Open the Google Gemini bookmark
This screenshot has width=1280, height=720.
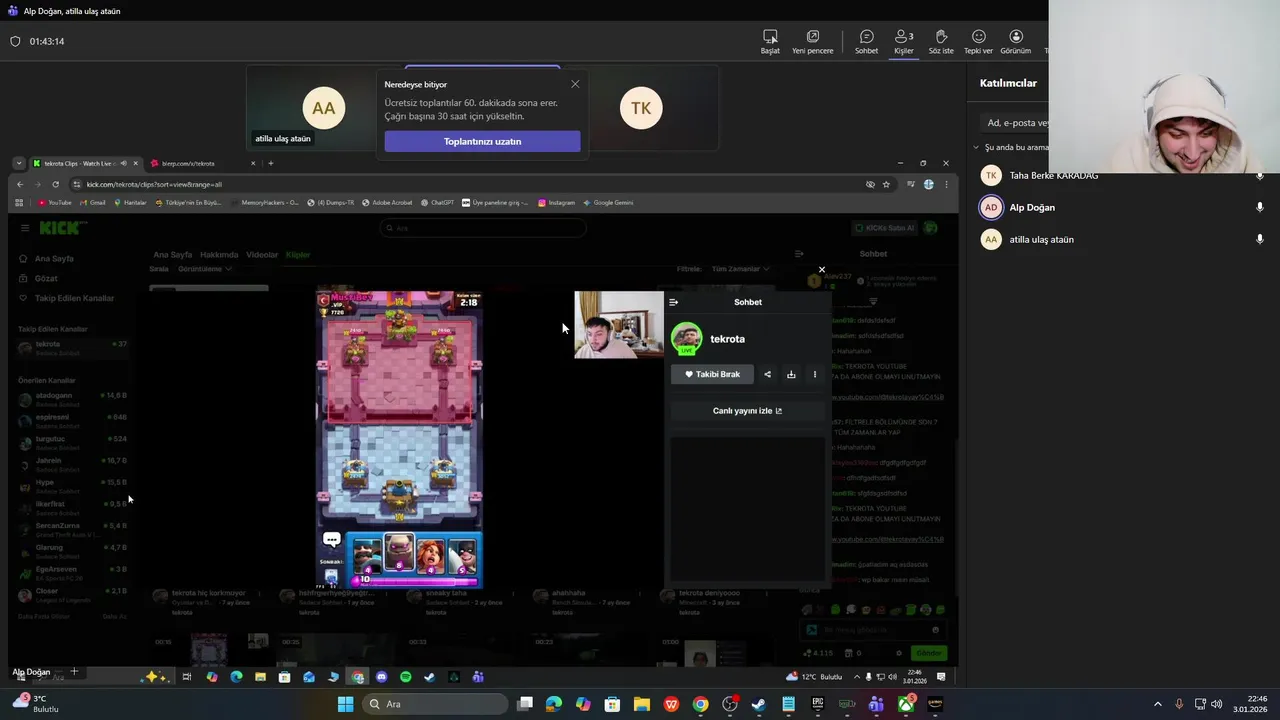pos(608,202)
